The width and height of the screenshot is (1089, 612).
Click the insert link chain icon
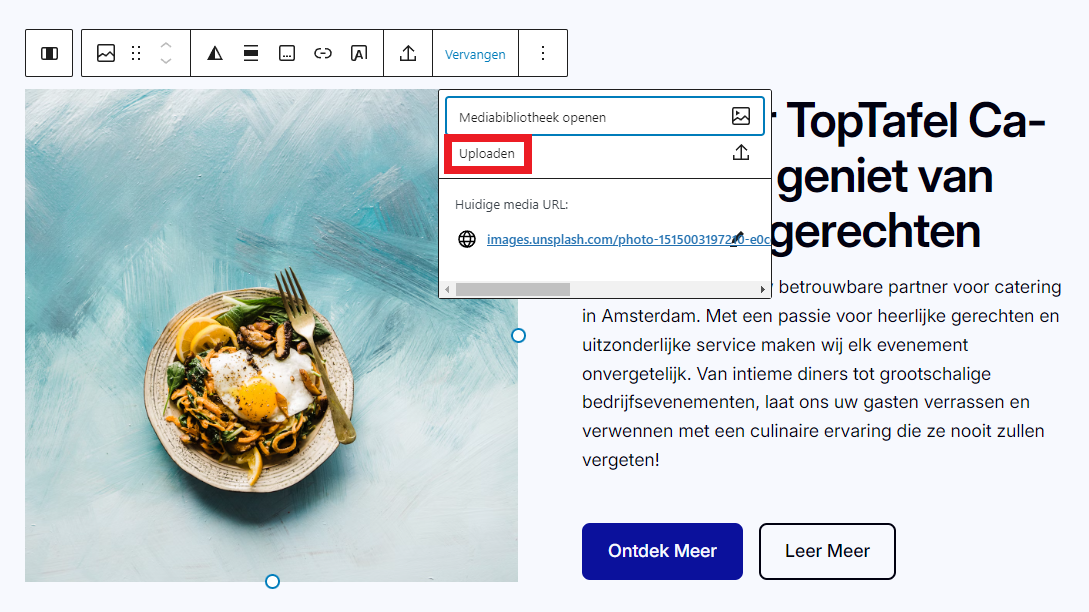323,53
